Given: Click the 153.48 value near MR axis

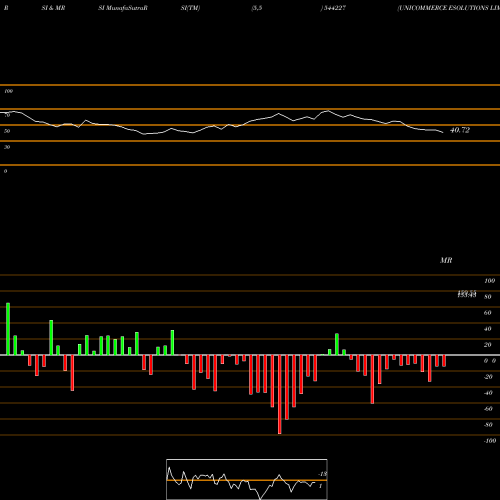Looking at the screenshot, I should pyautogui.click(x=467, y=295).
